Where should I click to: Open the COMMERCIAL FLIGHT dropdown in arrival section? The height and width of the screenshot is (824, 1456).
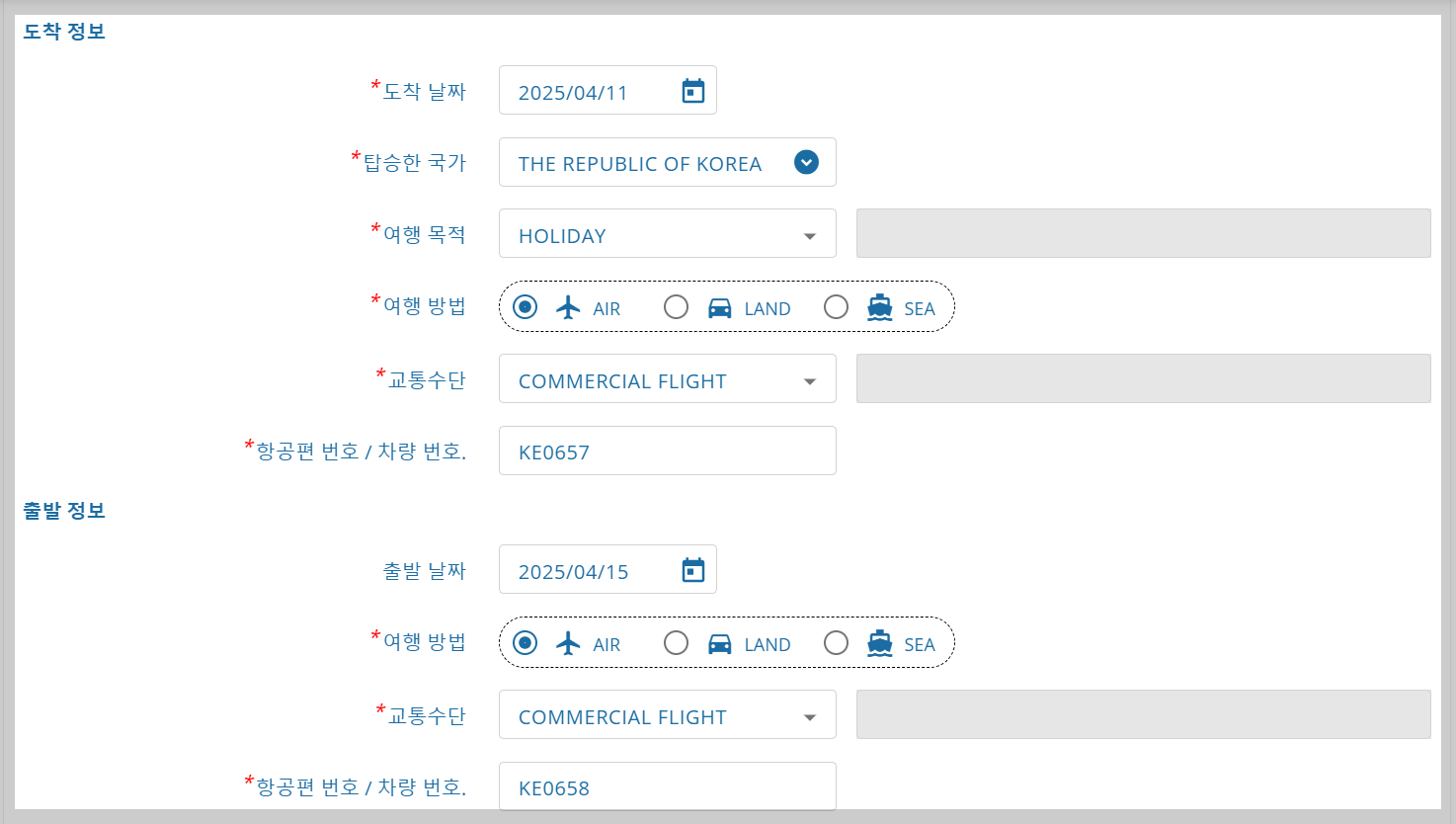click(x=809, y=378)
